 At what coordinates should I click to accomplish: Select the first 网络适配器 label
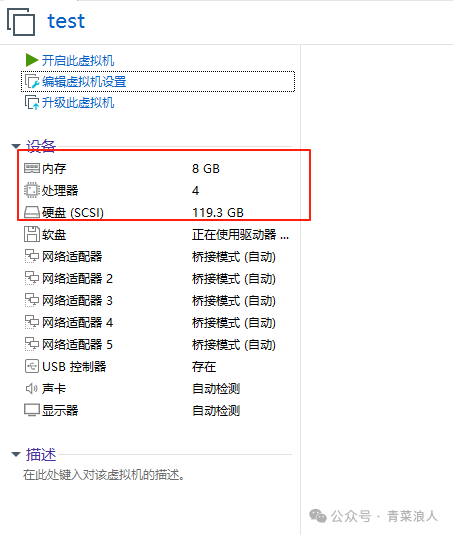coord(72,257)
